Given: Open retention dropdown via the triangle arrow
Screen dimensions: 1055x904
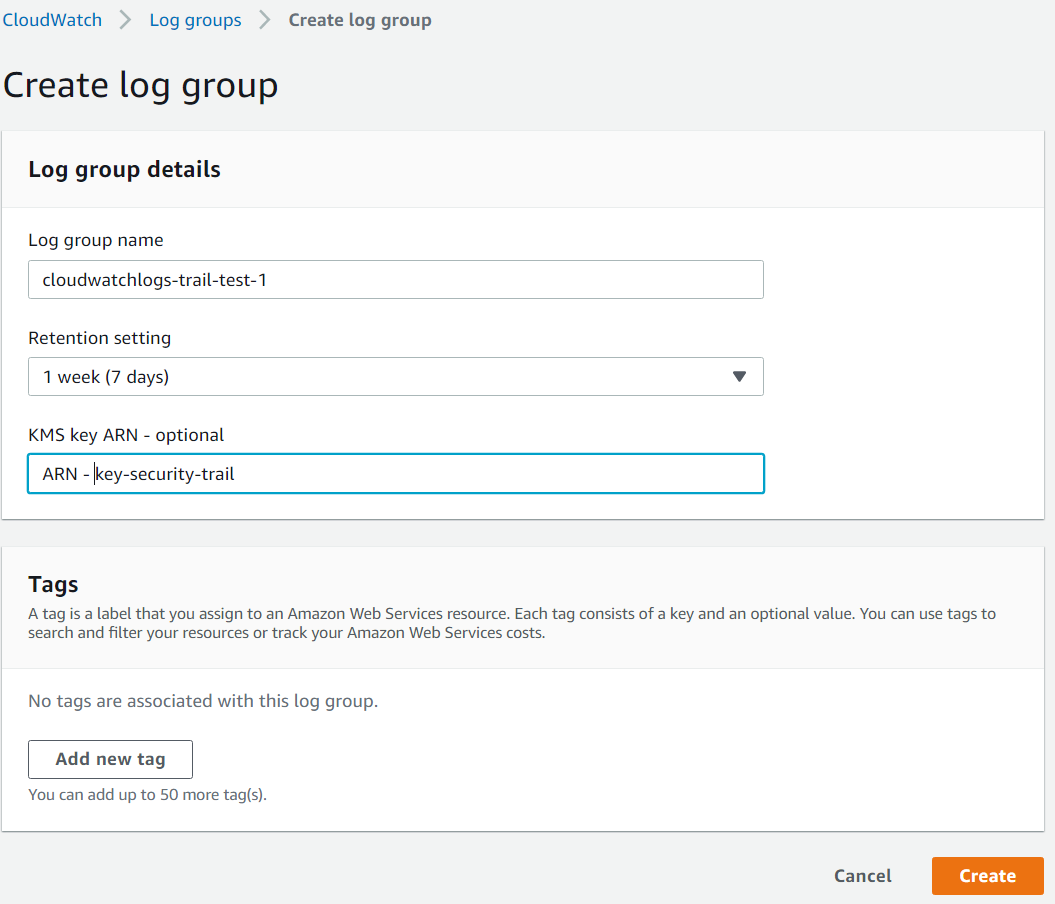Looking at the screenshot, I should [x=739, y=377].
